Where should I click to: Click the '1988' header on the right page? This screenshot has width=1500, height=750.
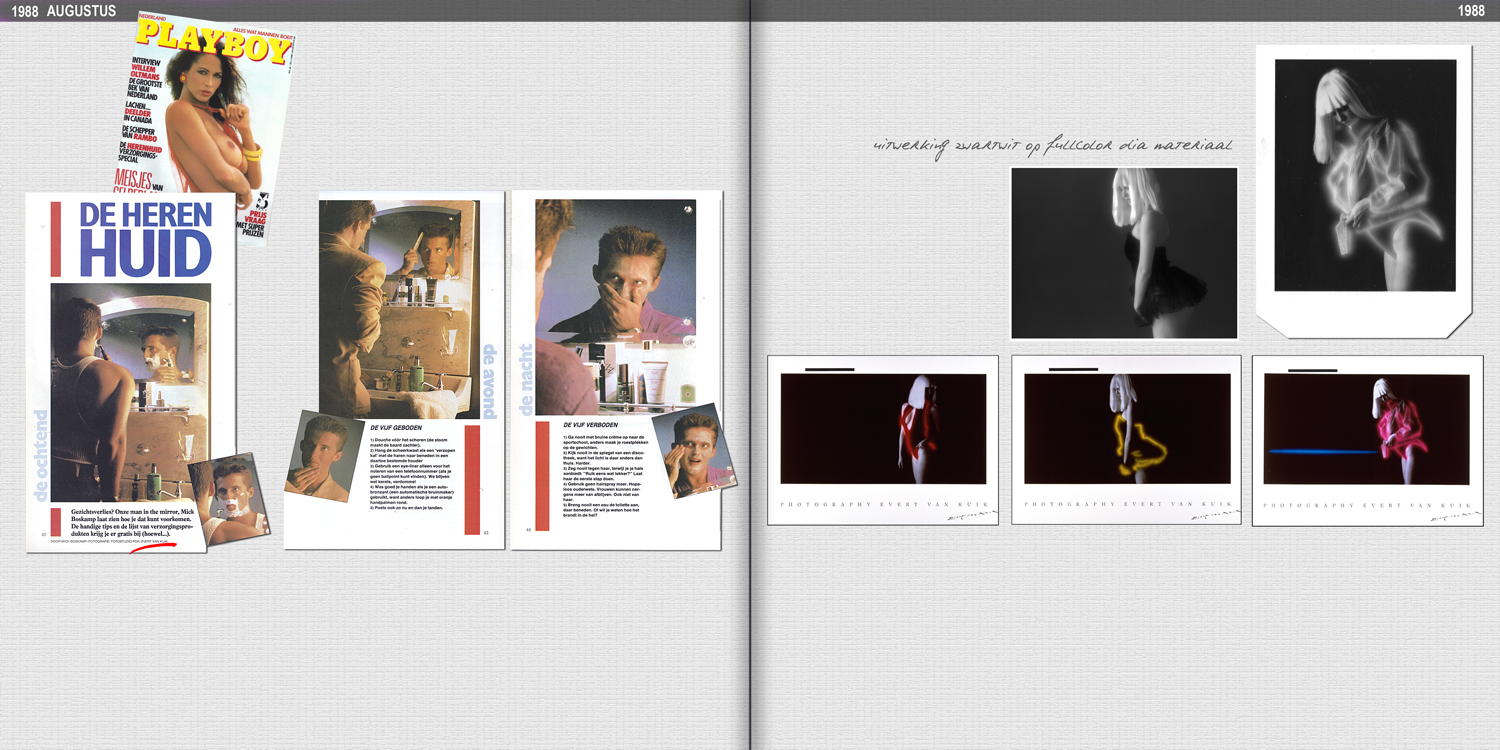click(x=1471, y=11)
